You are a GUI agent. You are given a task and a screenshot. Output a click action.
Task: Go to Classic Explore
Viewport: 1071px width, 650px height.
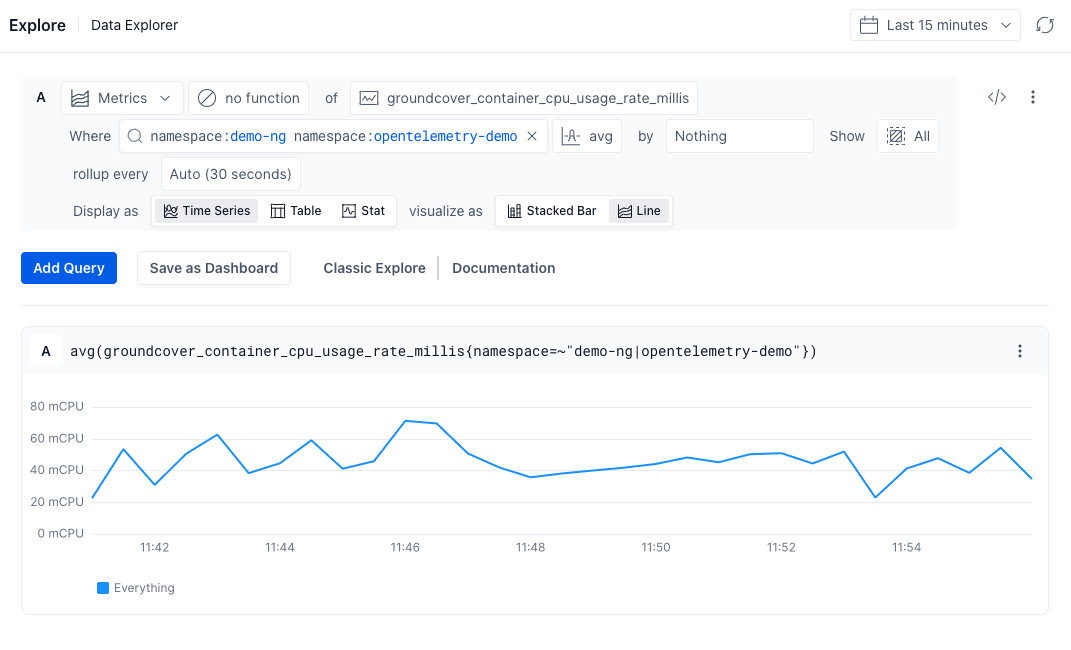374,268
